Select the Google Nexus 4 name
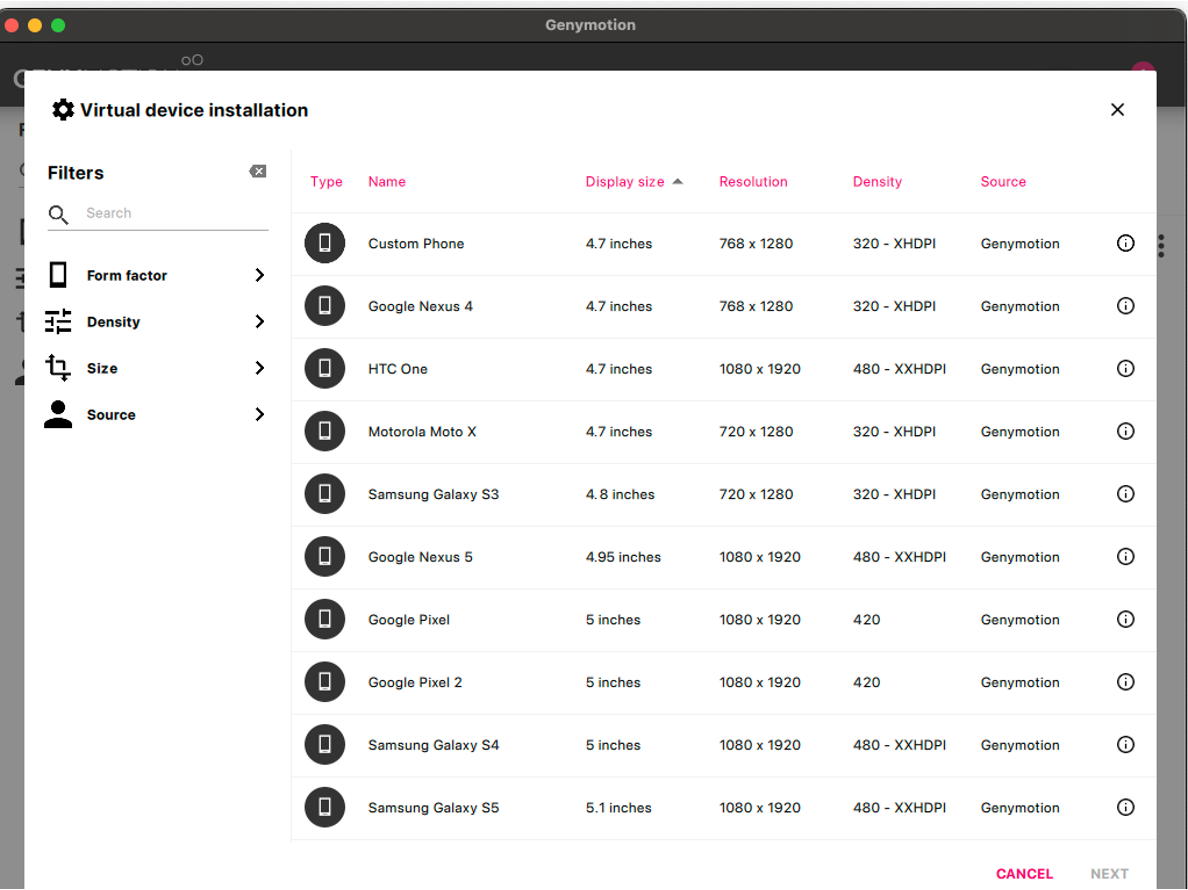Viewport: 1188px width, 890px height. pyautogui.click(x=420, y=306)
